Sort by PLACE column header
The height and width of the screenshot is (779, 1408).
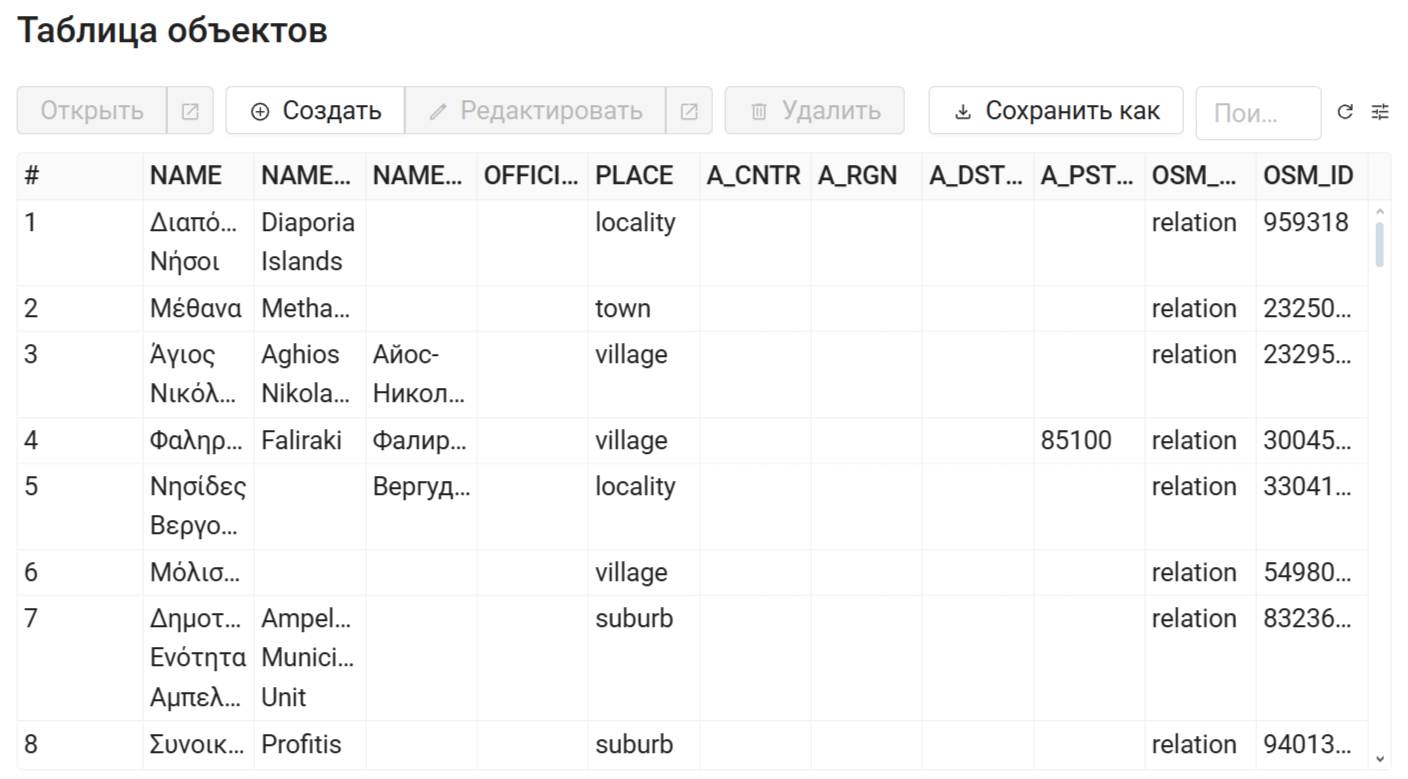point(634,176)
